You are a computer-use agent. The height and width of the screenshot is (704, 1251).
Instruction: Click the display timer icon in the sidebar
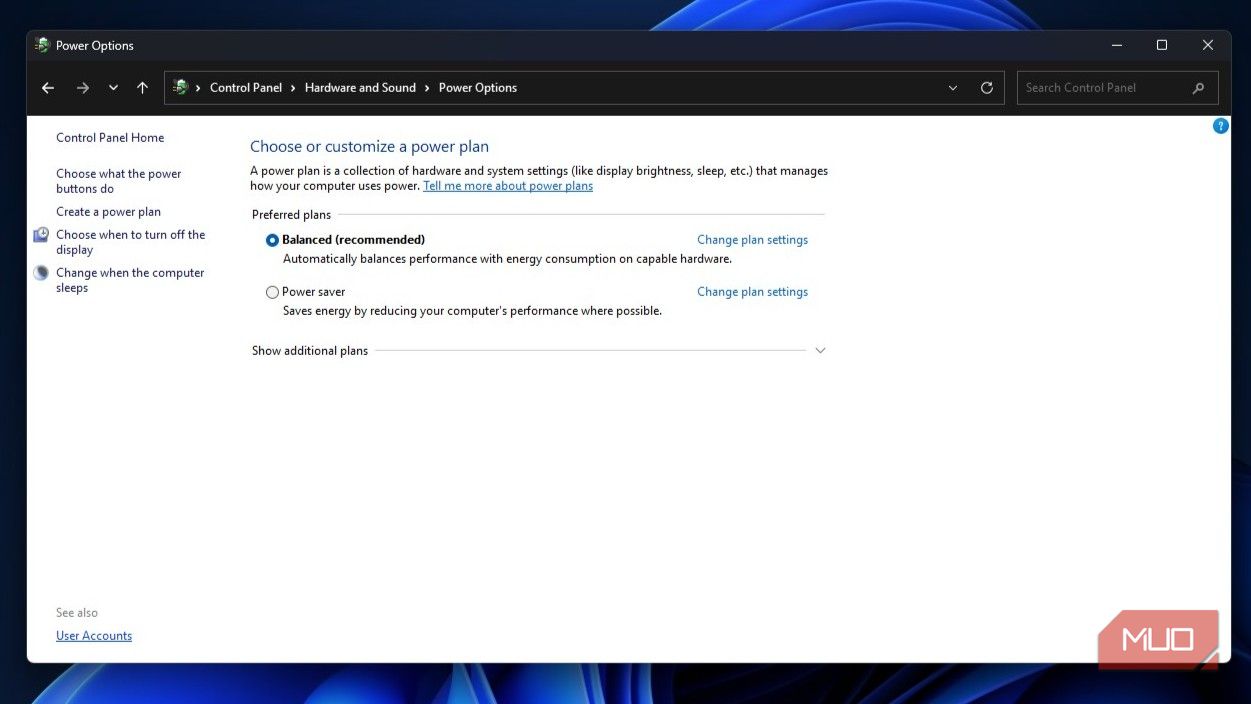tap(41, 235)
